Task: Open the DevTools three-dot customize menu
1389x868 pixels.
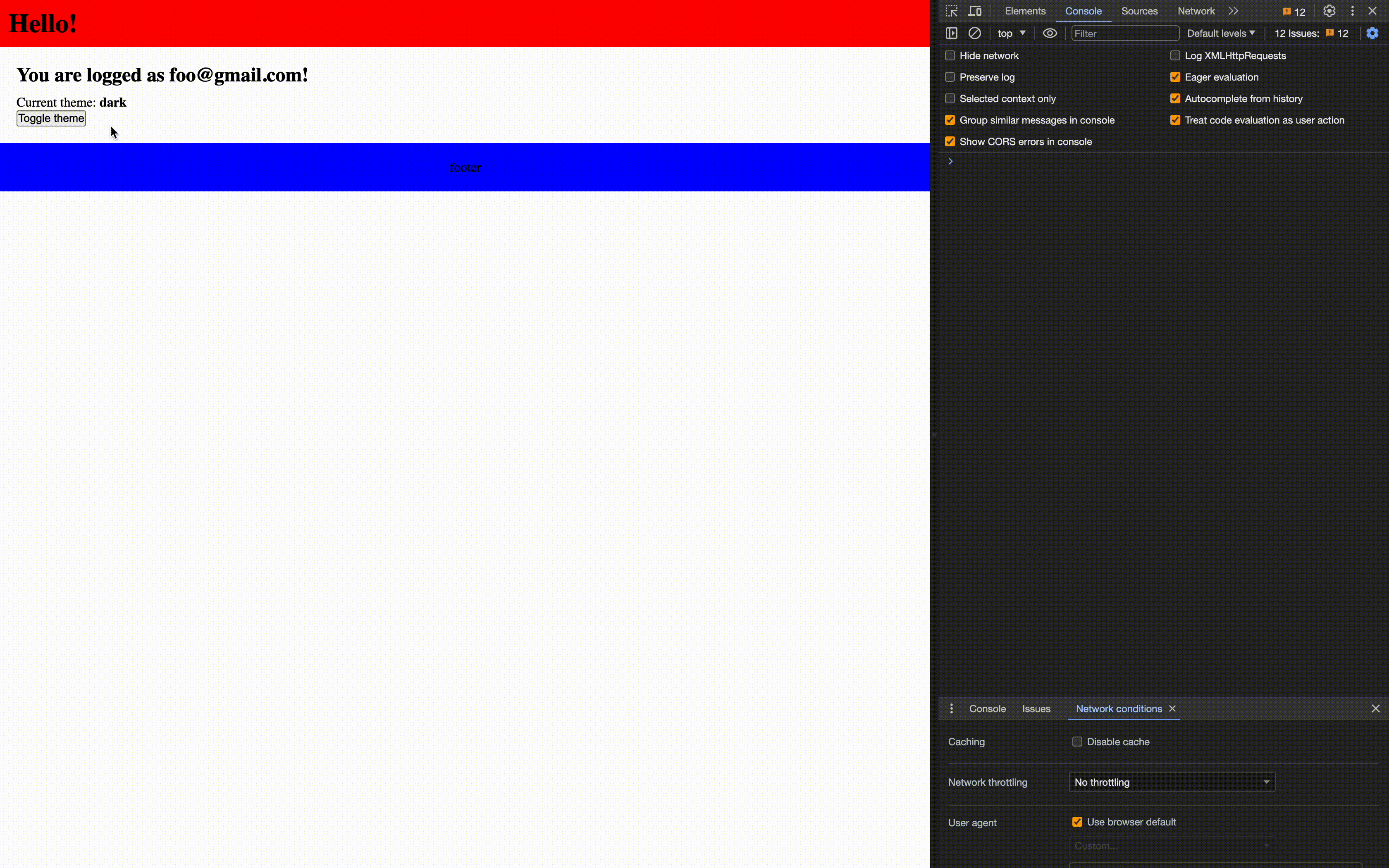Action: (1352, 11)
